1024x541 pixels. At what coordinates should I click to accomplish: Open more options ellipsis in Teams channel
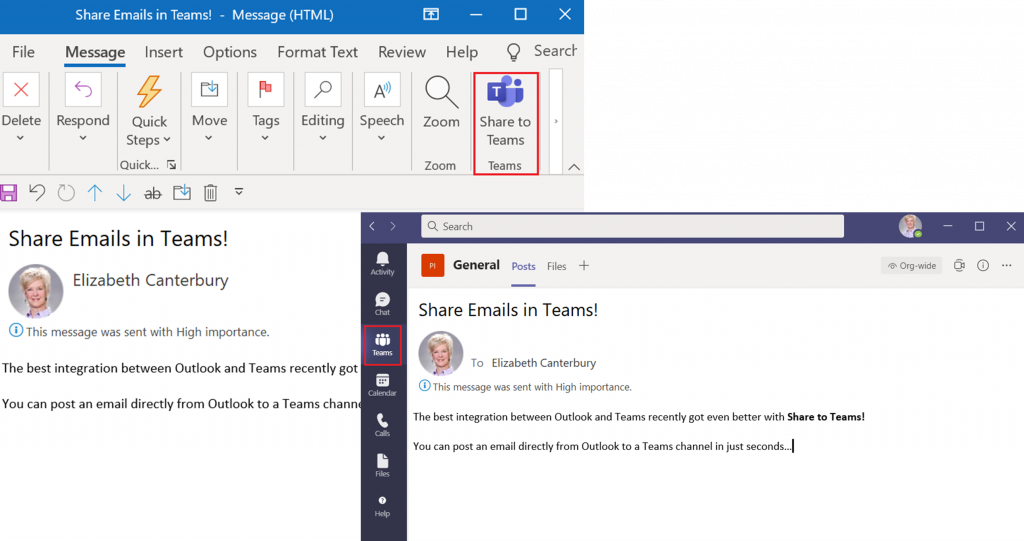tap(1006, 265)
